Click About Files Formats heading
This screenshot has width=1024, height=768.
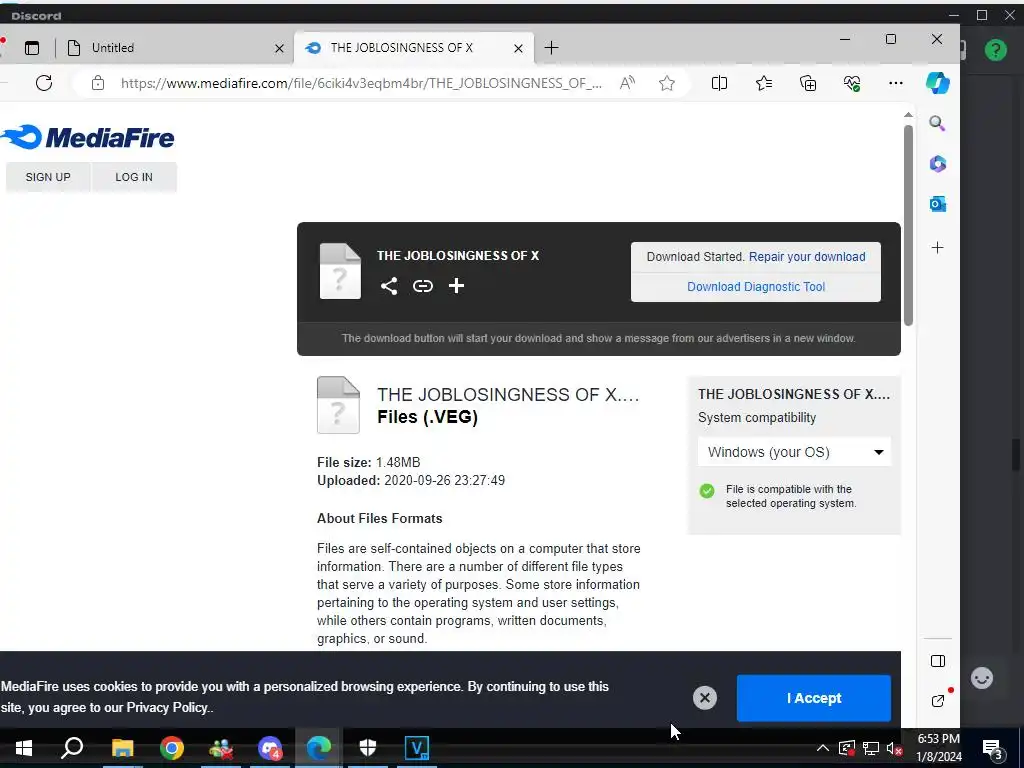click(379, 519)
